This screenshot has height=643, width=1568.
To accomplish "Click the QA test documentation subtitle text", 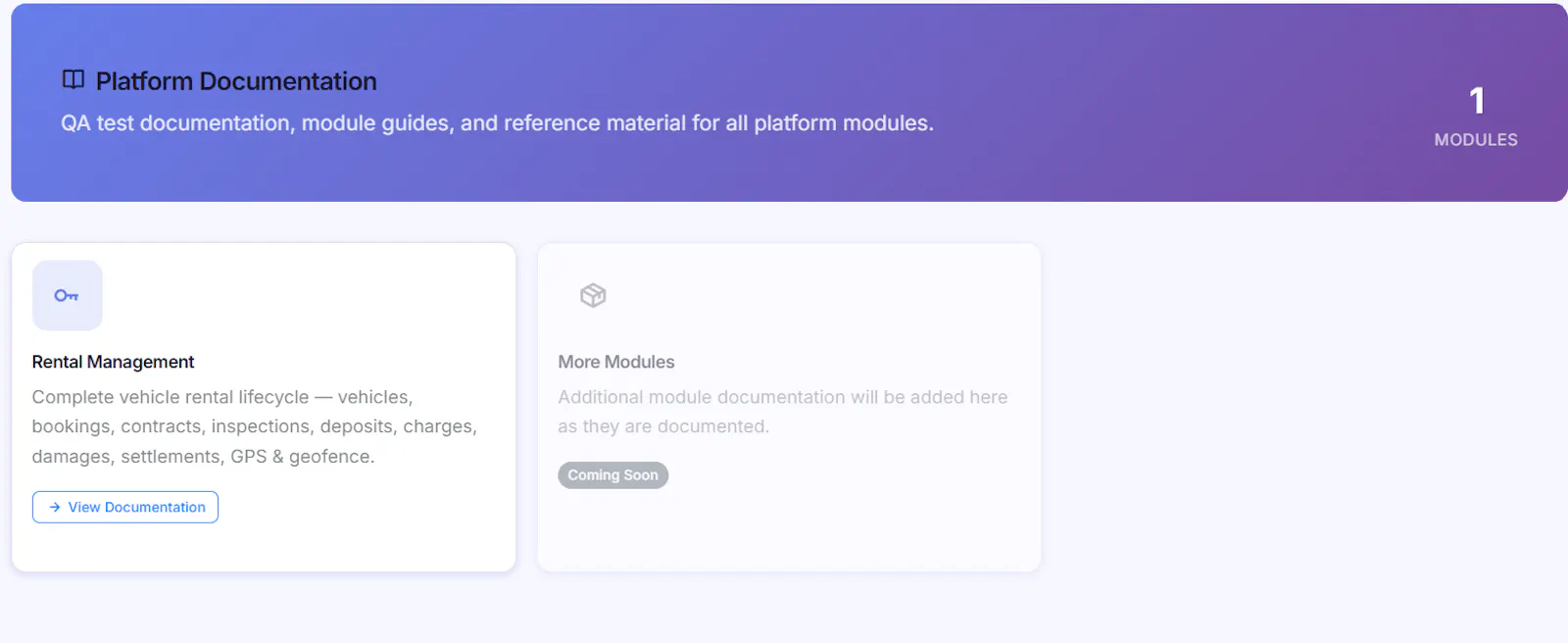I will 497,124.
